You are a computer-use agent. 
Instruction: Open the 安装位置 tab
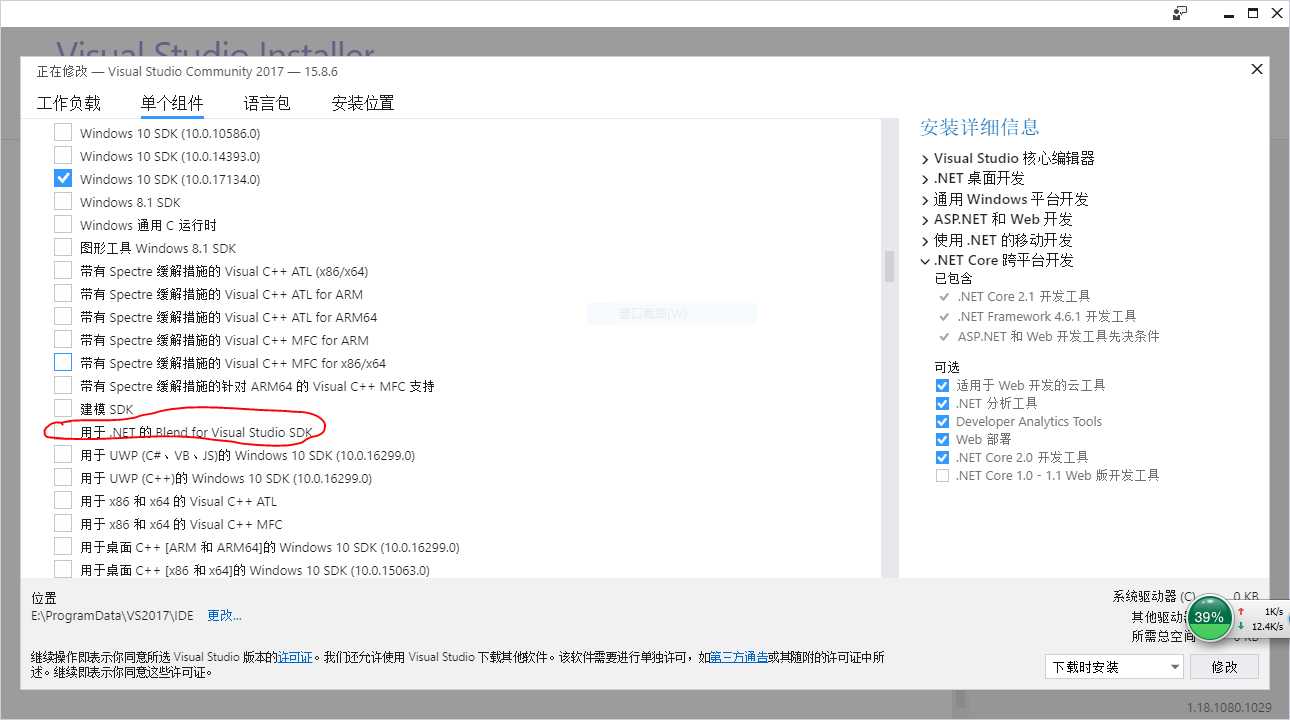click(x=363, y=103)
